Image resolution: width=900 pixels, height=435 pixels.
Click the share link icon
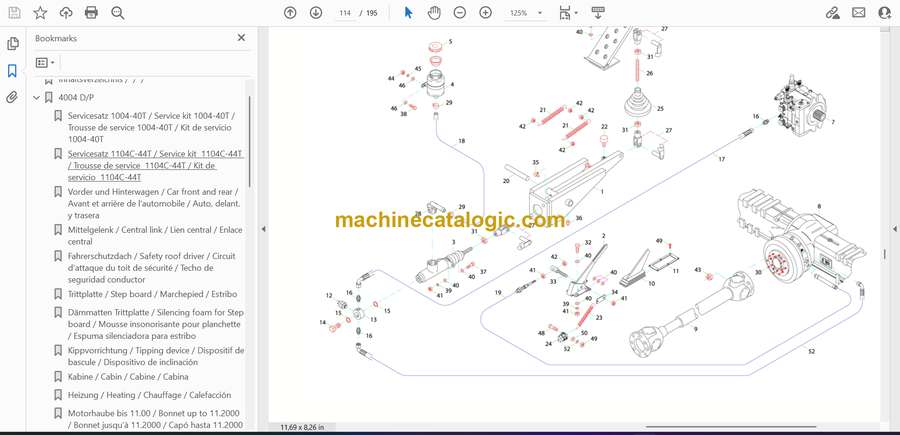pos(832,13)
